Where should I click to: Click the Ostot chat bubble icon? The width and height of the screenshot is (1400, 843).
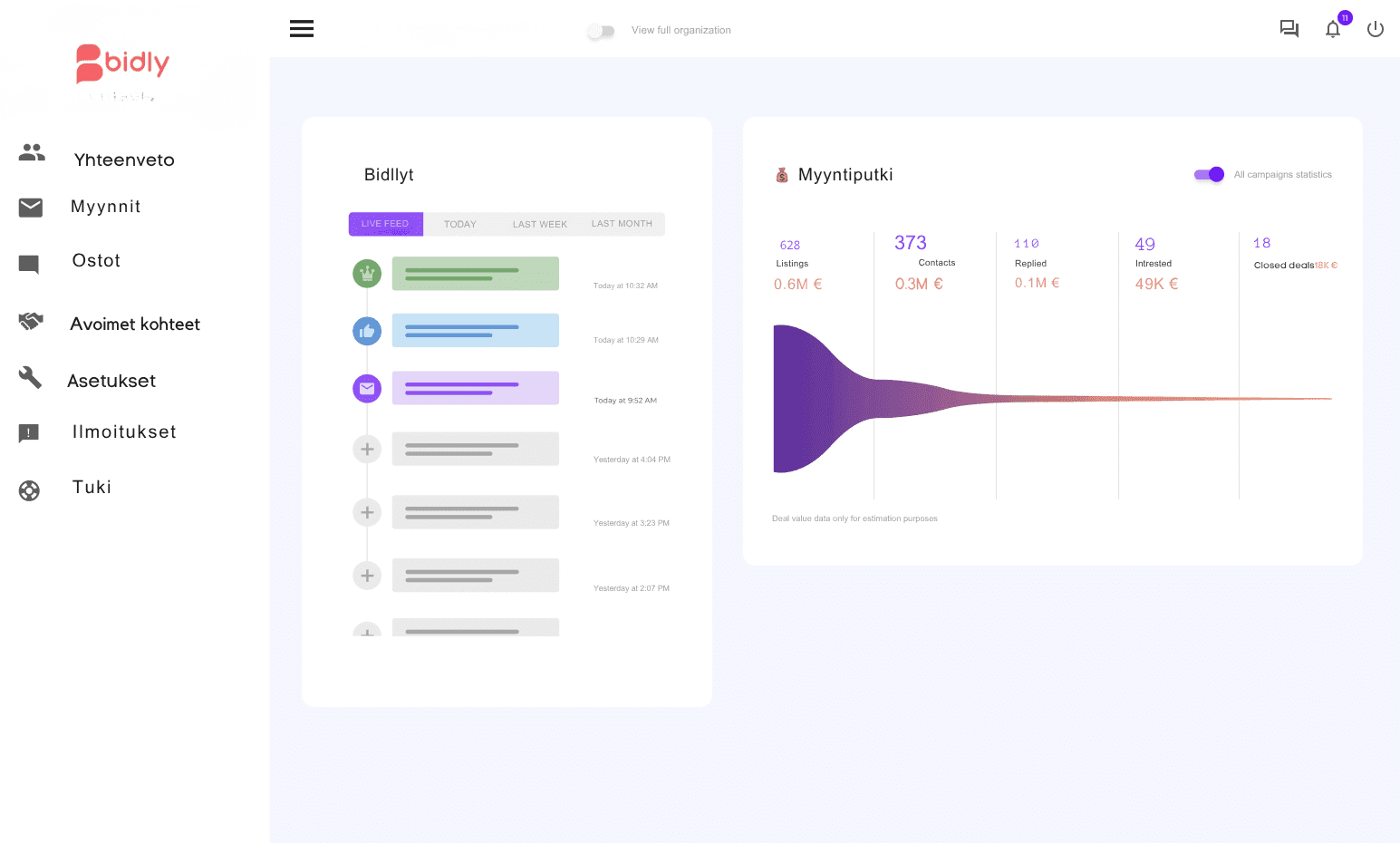[x=29, y=265]
